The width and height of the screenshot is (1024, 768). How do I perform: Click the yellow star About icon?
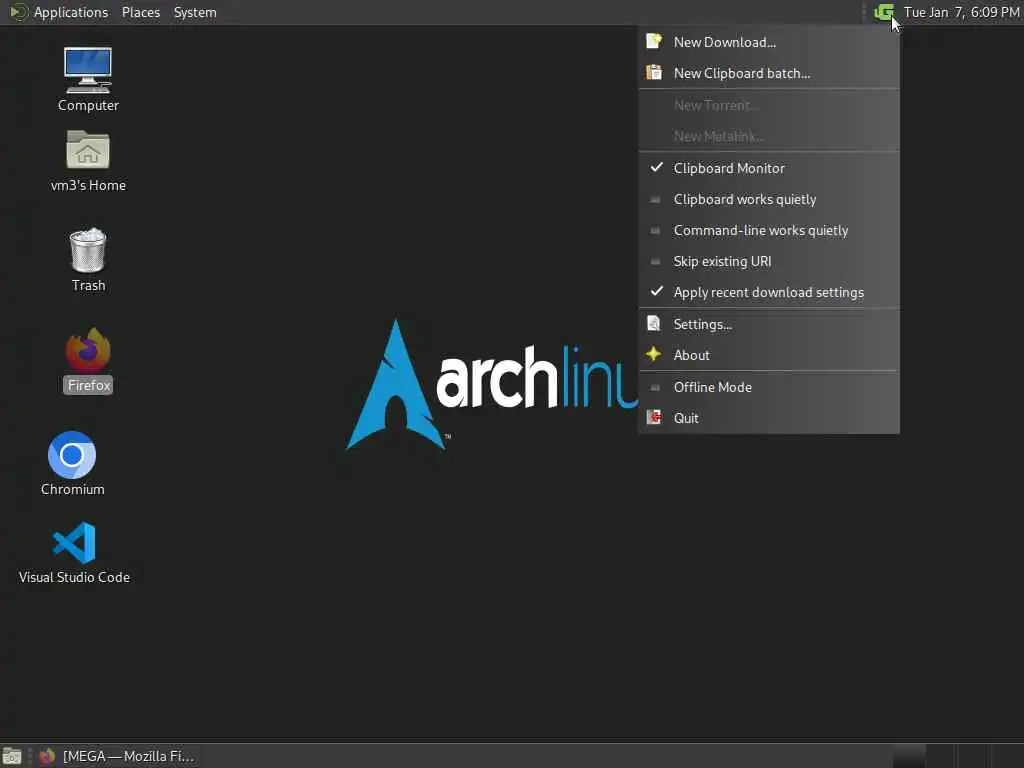click(654, 354)
